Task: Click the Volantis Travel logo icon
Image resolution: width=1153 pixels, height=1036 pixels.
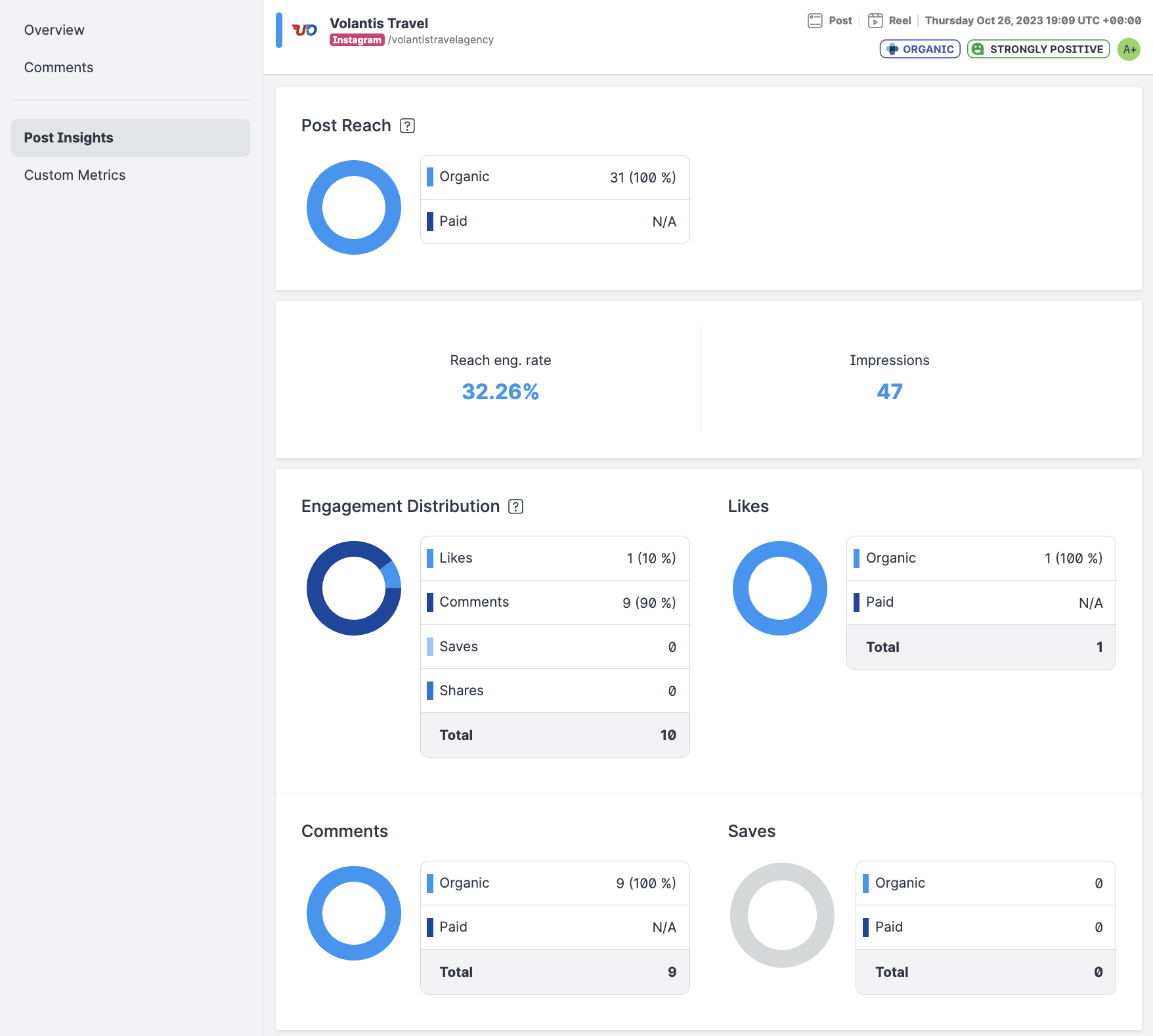Action: (304, 30)
